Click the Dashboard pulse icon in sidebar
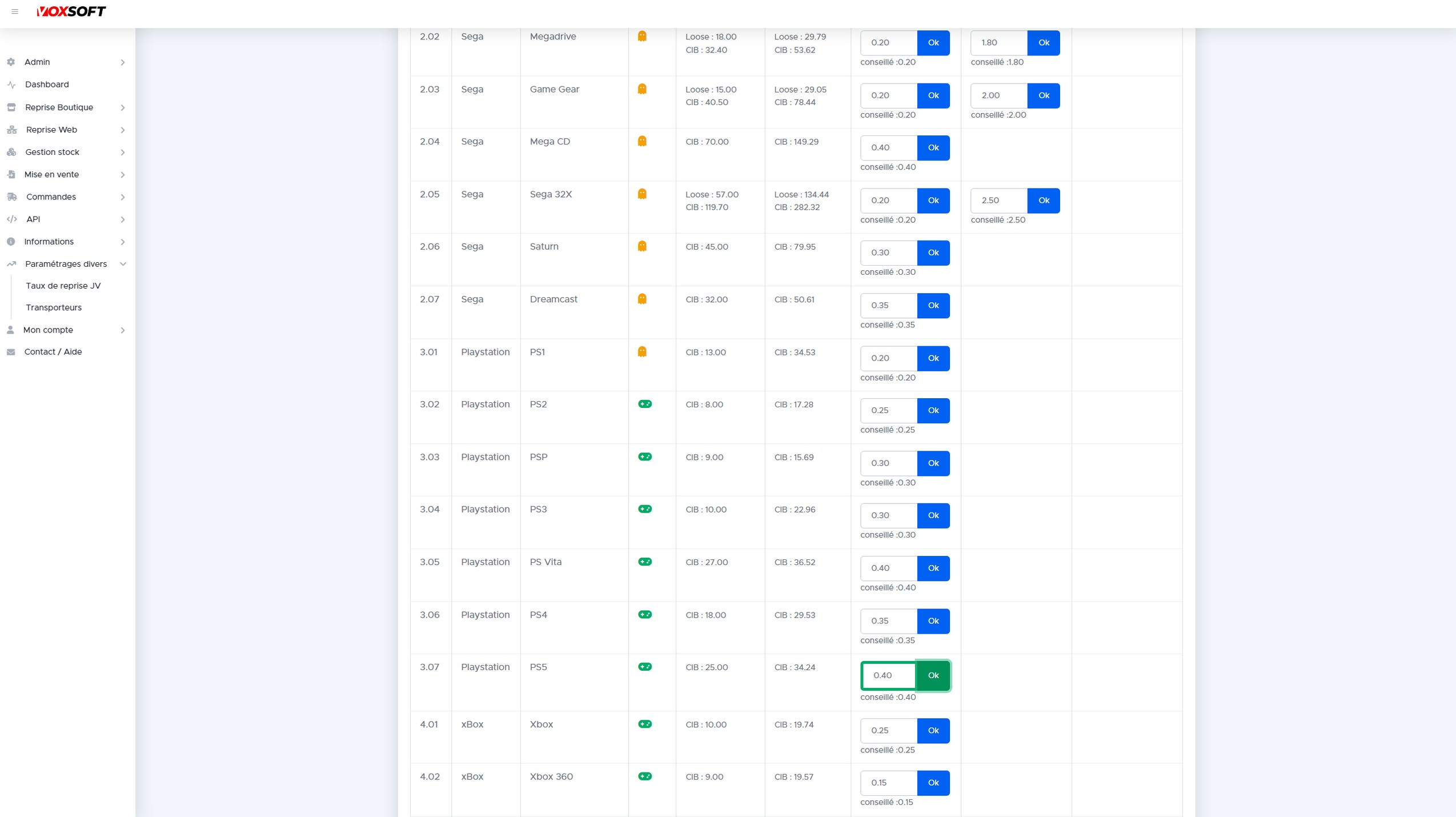1456x817 pixels. (11, 85)
